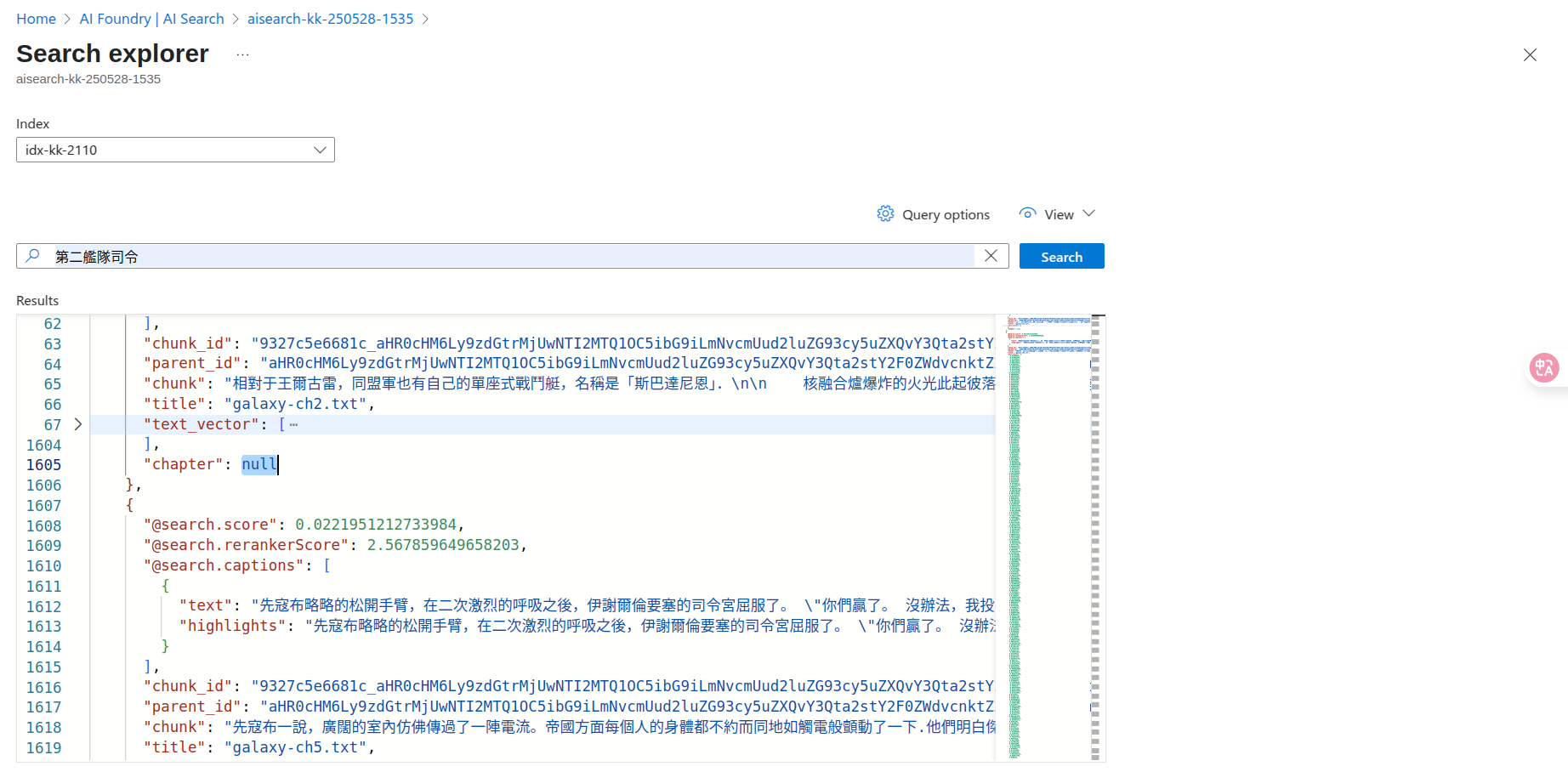1568x772 pixels.
Task: Close the Search explorer with the X
Action: [1530, 54]
